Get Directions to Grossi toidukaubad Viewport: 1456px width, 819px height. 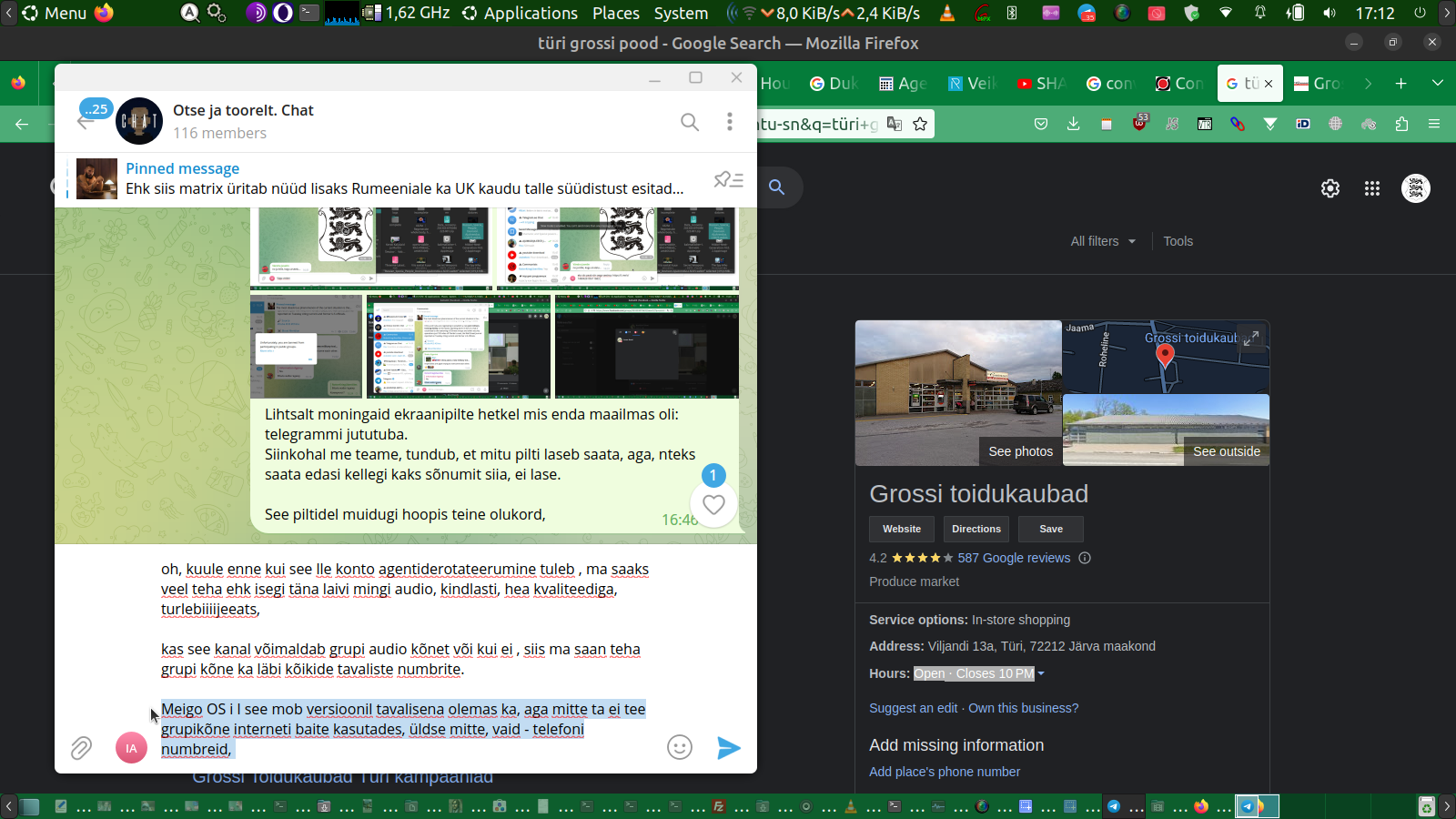tap(976, 529)
